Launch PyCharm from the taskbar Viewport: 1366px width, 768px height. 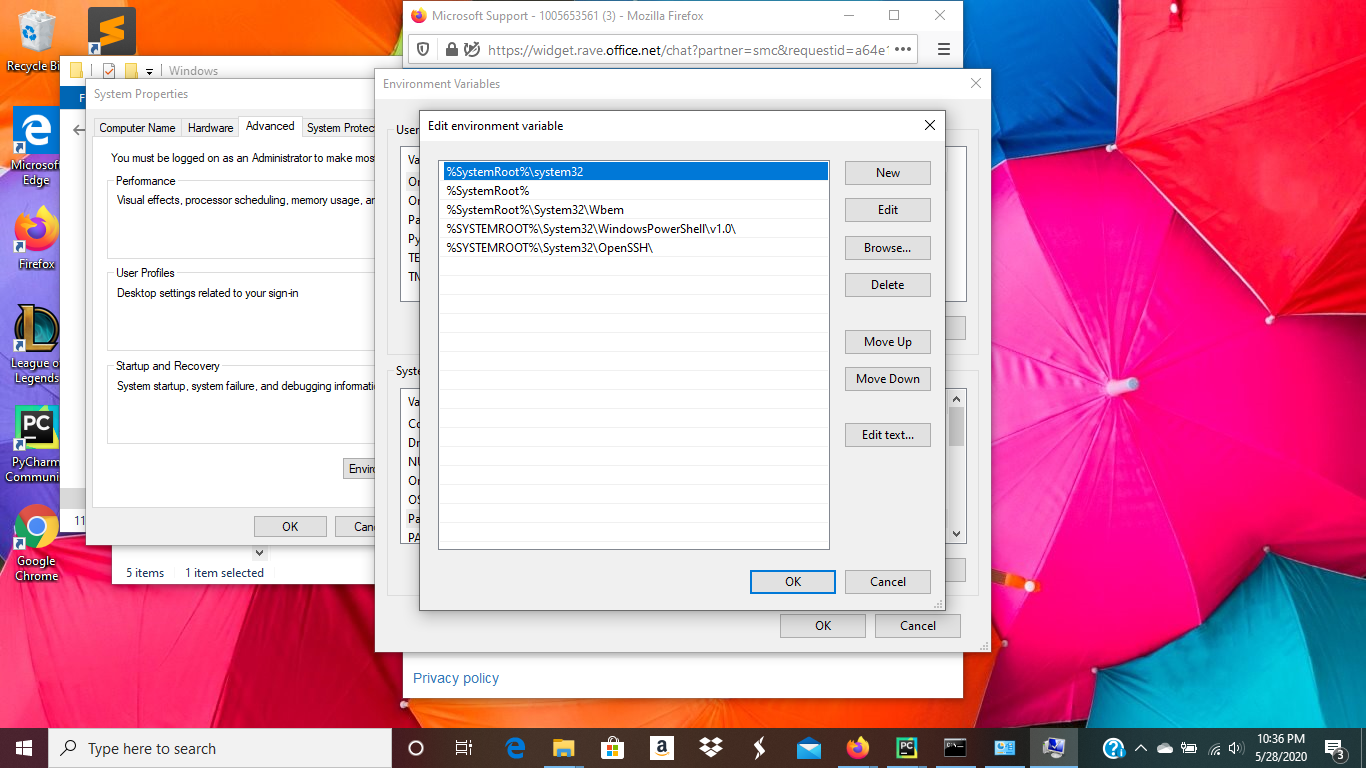pyautogui.click(x=905, y=748)
